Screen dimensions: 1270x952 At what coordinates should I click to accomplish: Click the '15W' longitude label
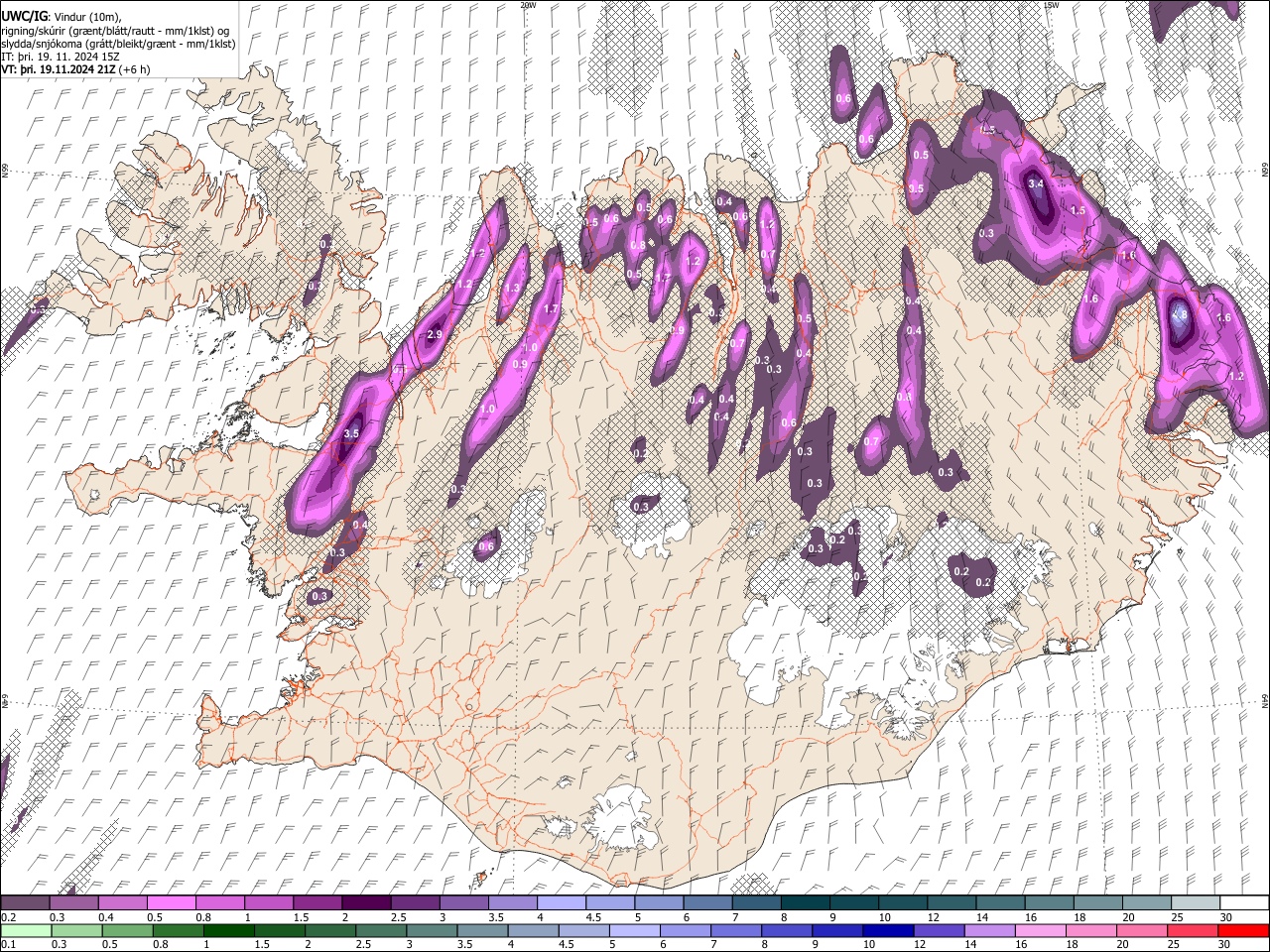[x=1051, y=5]
